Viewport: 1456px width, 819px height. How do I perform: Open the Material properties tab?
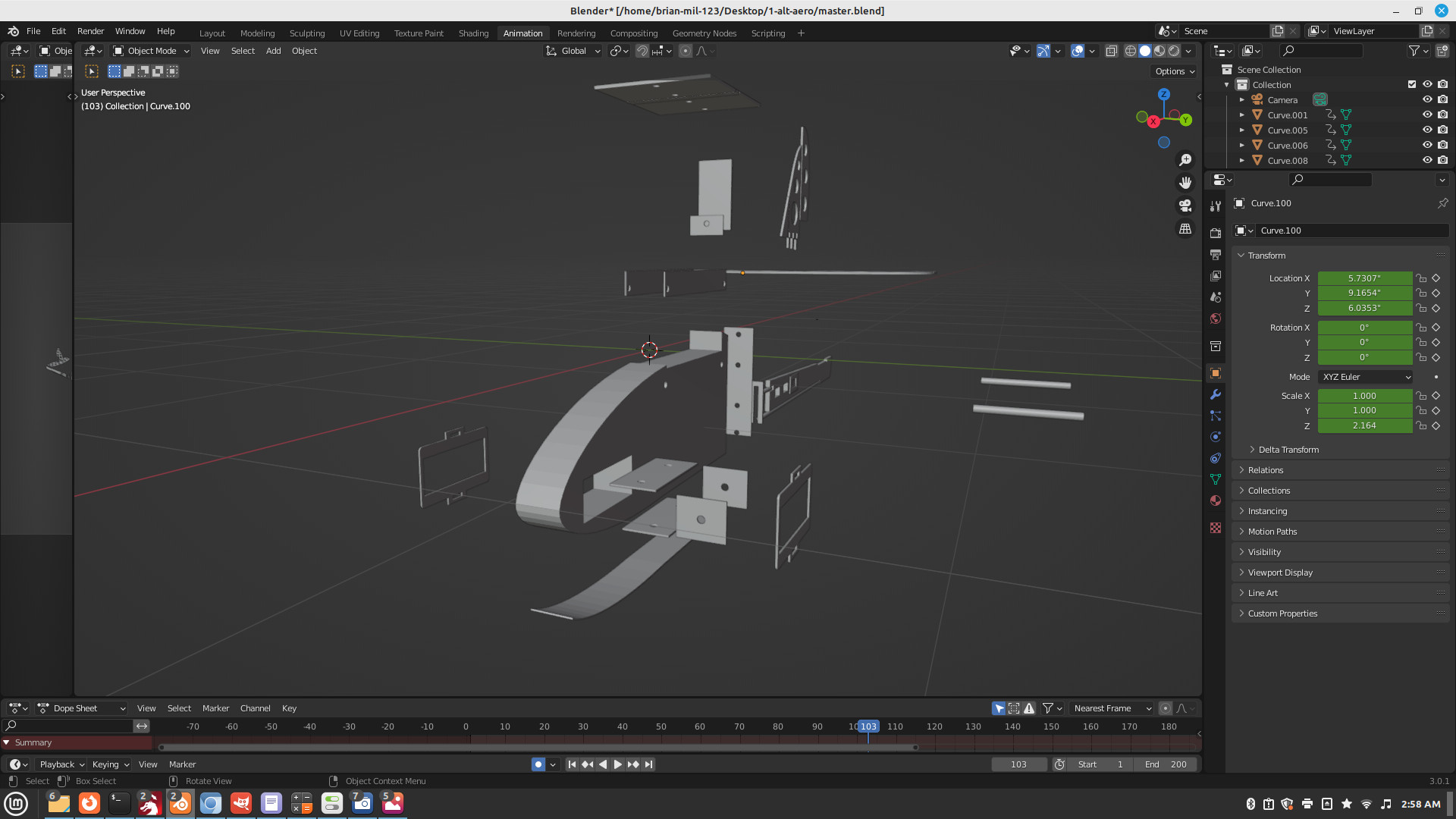(1216, 500)
